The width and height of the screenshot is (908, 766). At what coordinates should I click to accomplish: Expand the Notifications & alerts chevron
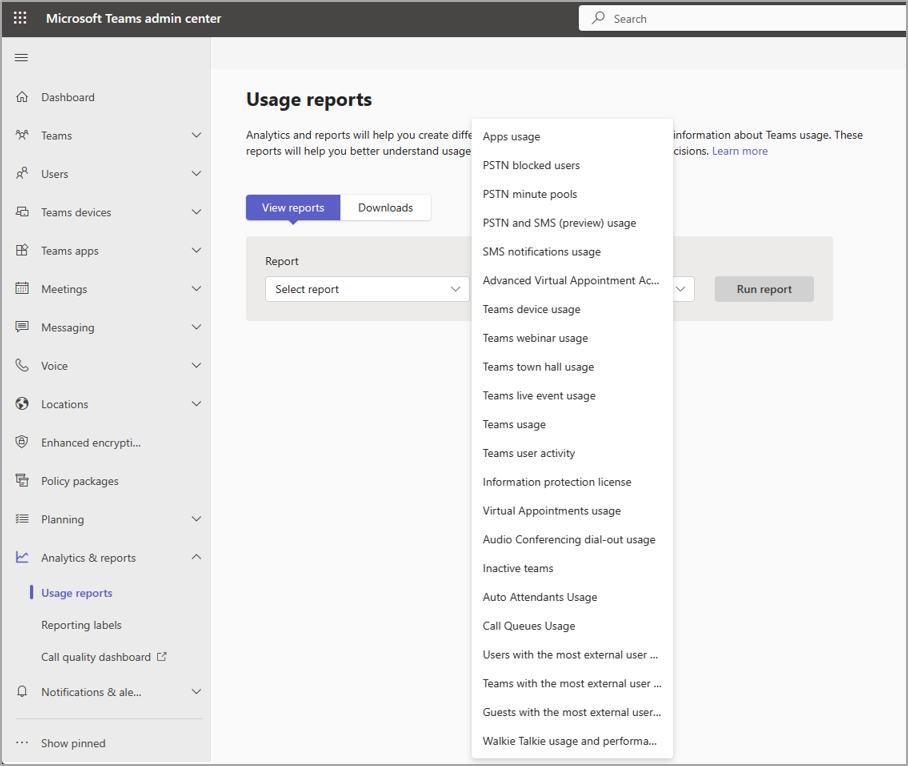point(196,691)
